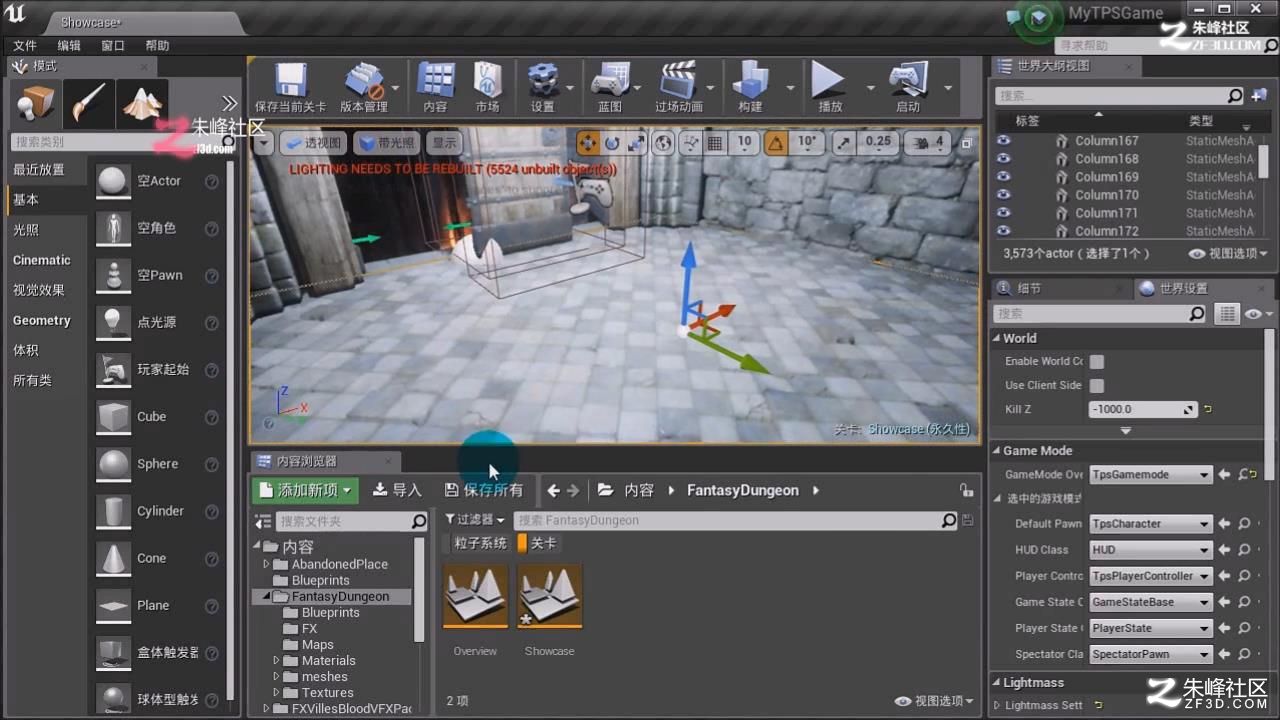Click the Empty Actor (空Actor) icon

click(x=113, y=181)
